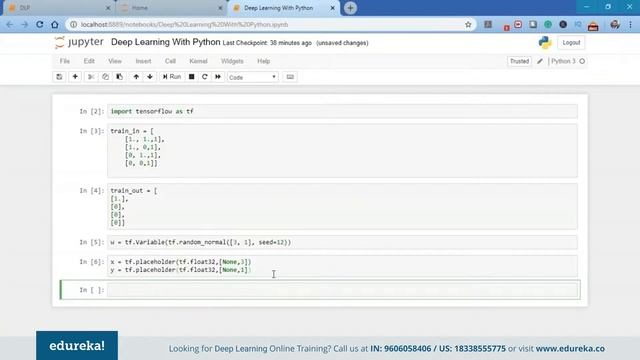Click the import tensorflow cell
Viewport: 640px width, 360px height.
tap(342, 111)
